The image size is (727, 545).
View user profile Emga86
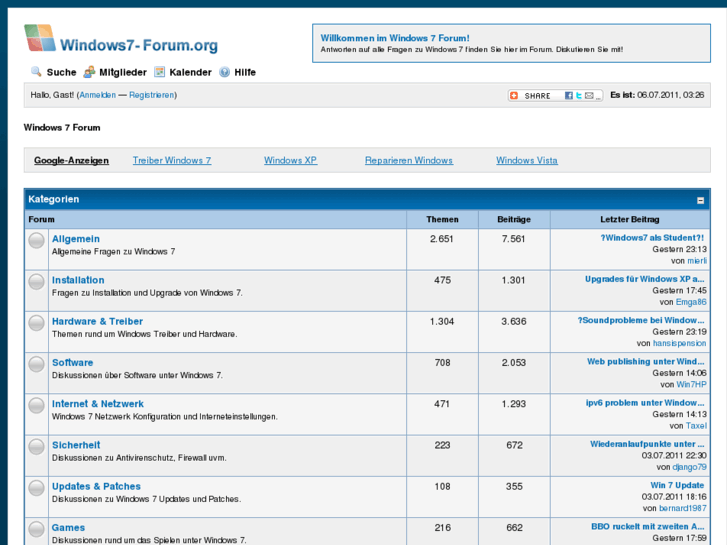(691, 302)
